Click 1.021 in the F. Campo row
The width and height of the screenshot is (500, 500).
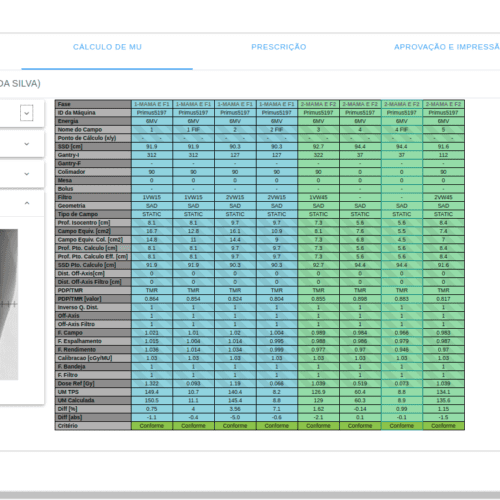click(152, 333)
